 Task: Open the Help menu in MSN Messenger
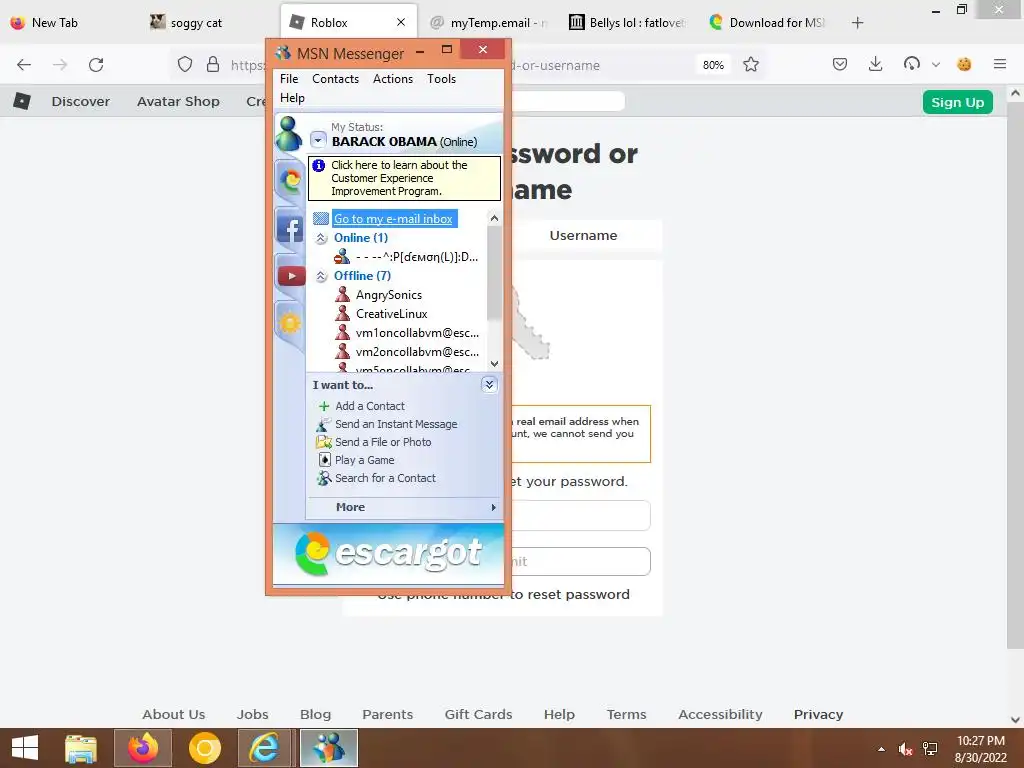[292, 98]
